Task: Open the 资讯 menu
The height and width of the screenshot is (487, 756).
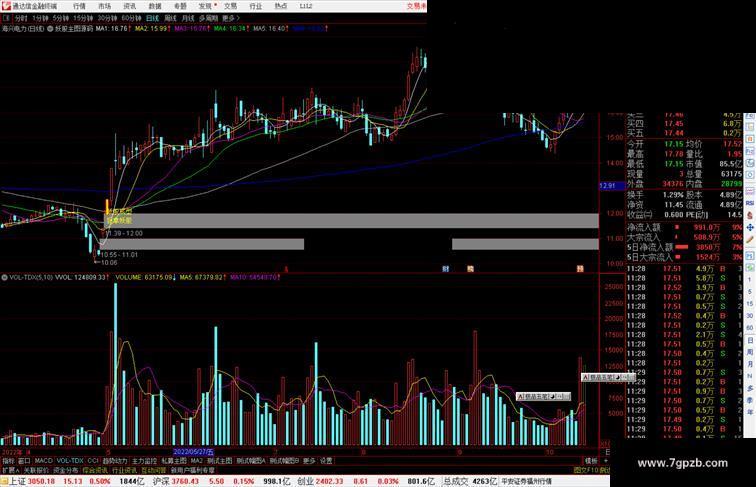Action: [x=129, y=6]
